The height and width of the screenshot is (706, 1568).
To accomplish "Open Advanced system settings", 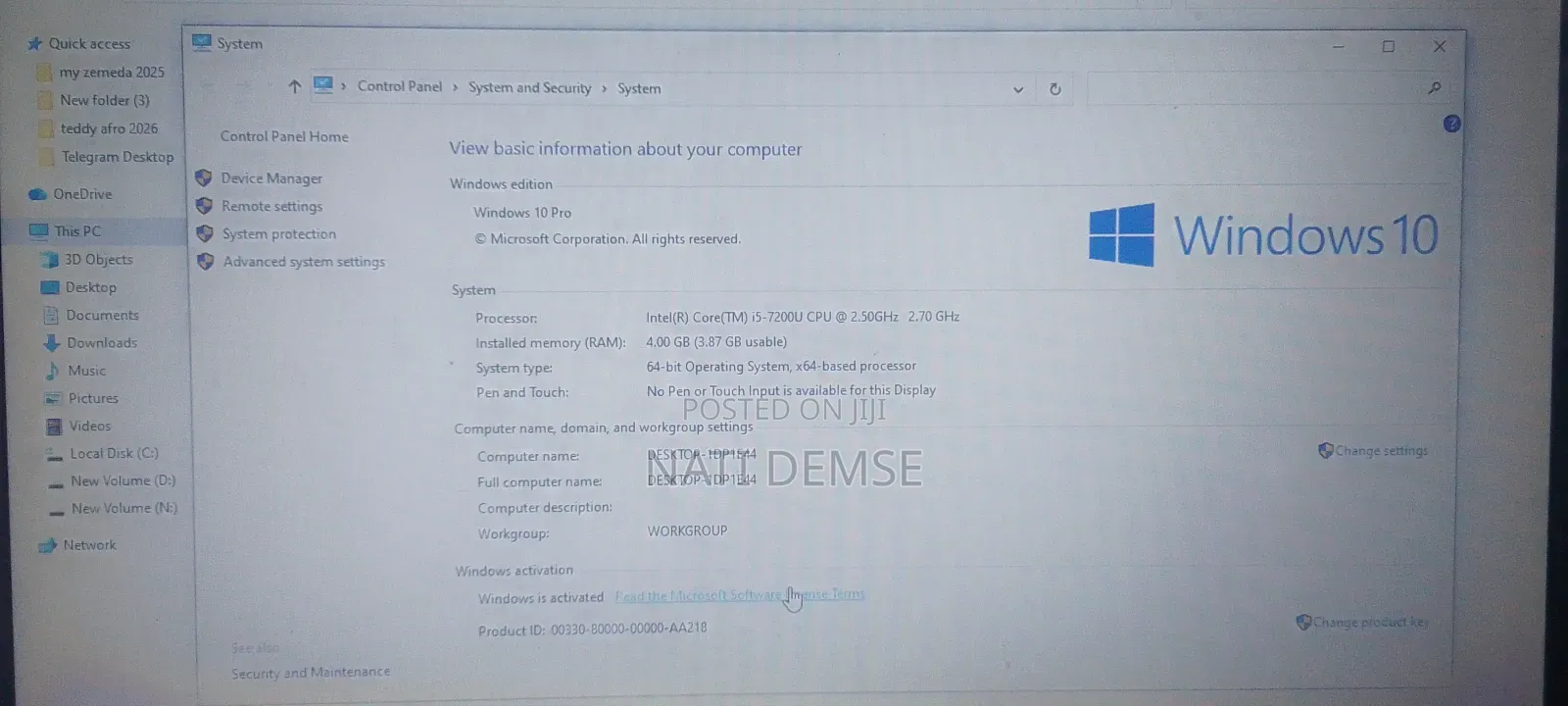I will click(x=304, y=262).
